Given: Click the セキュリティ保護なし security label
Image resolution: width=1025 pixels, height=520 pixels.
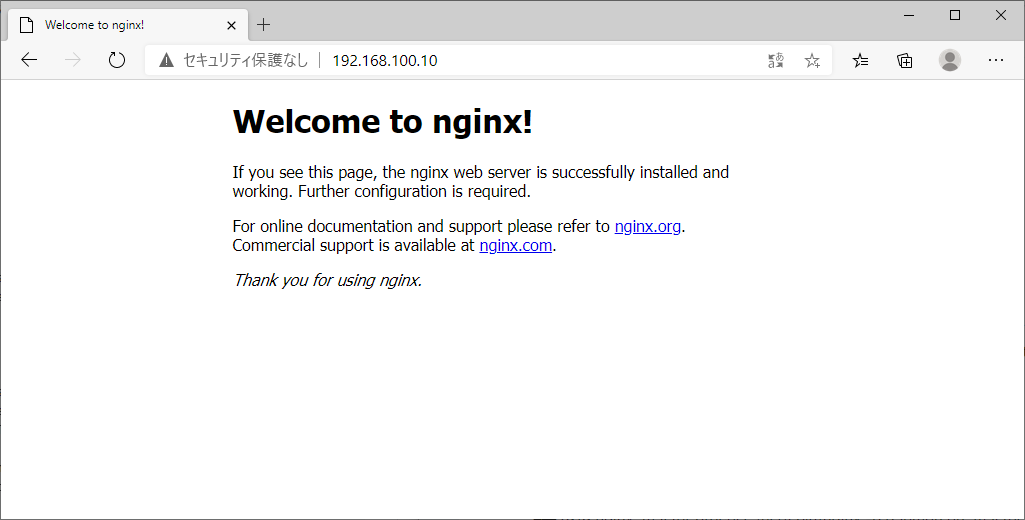Looking at the screenshot, I should [245, 60].
